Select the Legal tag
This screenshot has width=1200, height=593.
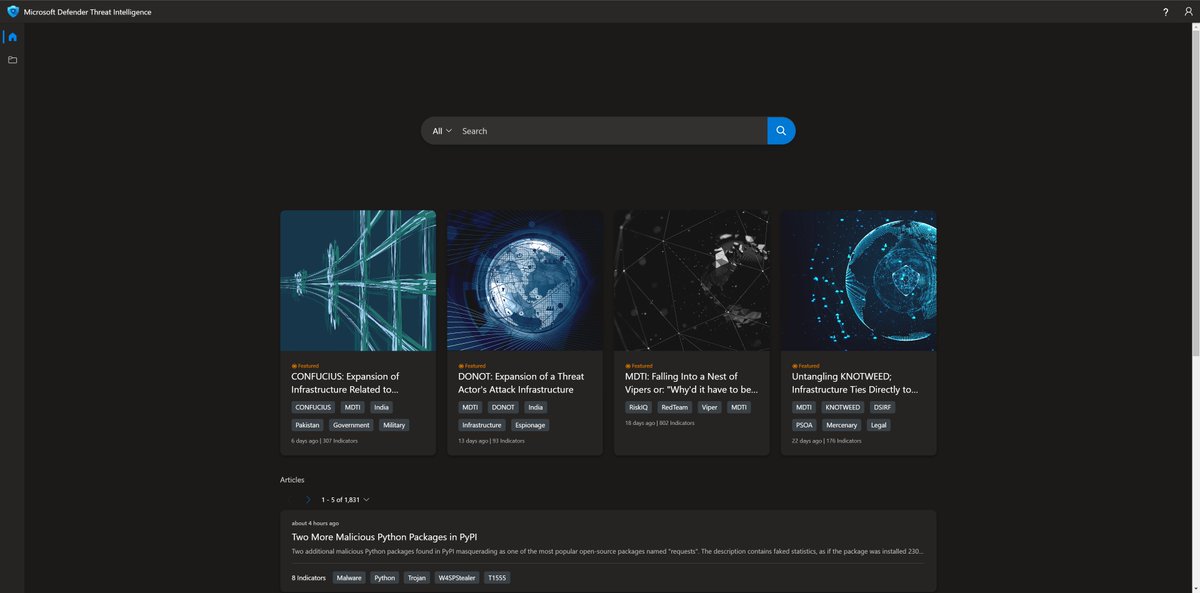[879, 425]
